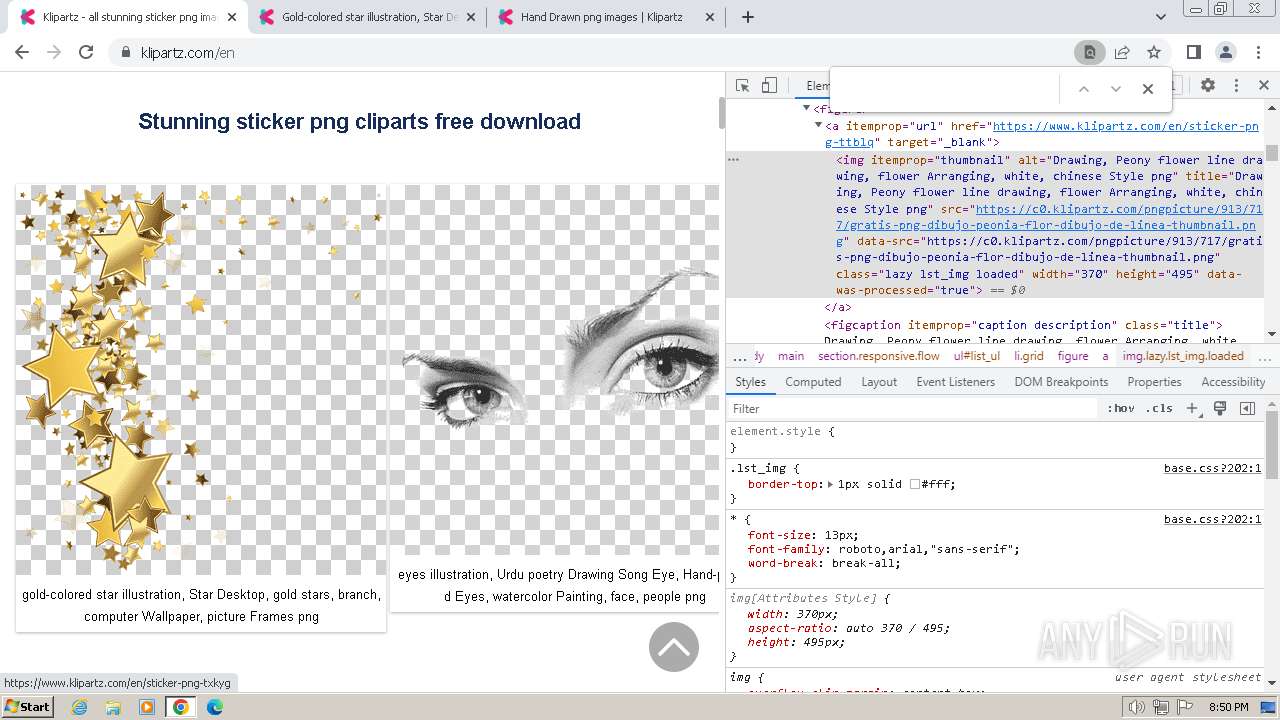Viewport: 1280px width, 720px height.
Task: Close the DevTools panel
Action: (1263, 86)
